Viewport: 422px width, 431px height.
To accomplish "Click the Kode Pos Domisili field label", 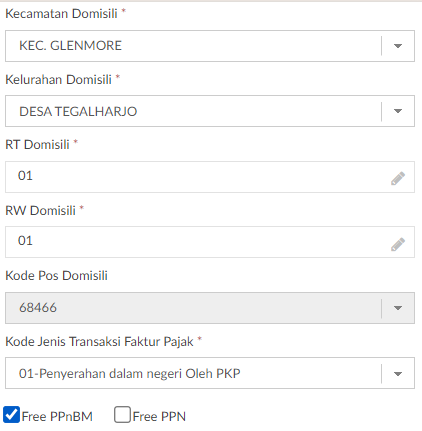I will click(56, 276).
